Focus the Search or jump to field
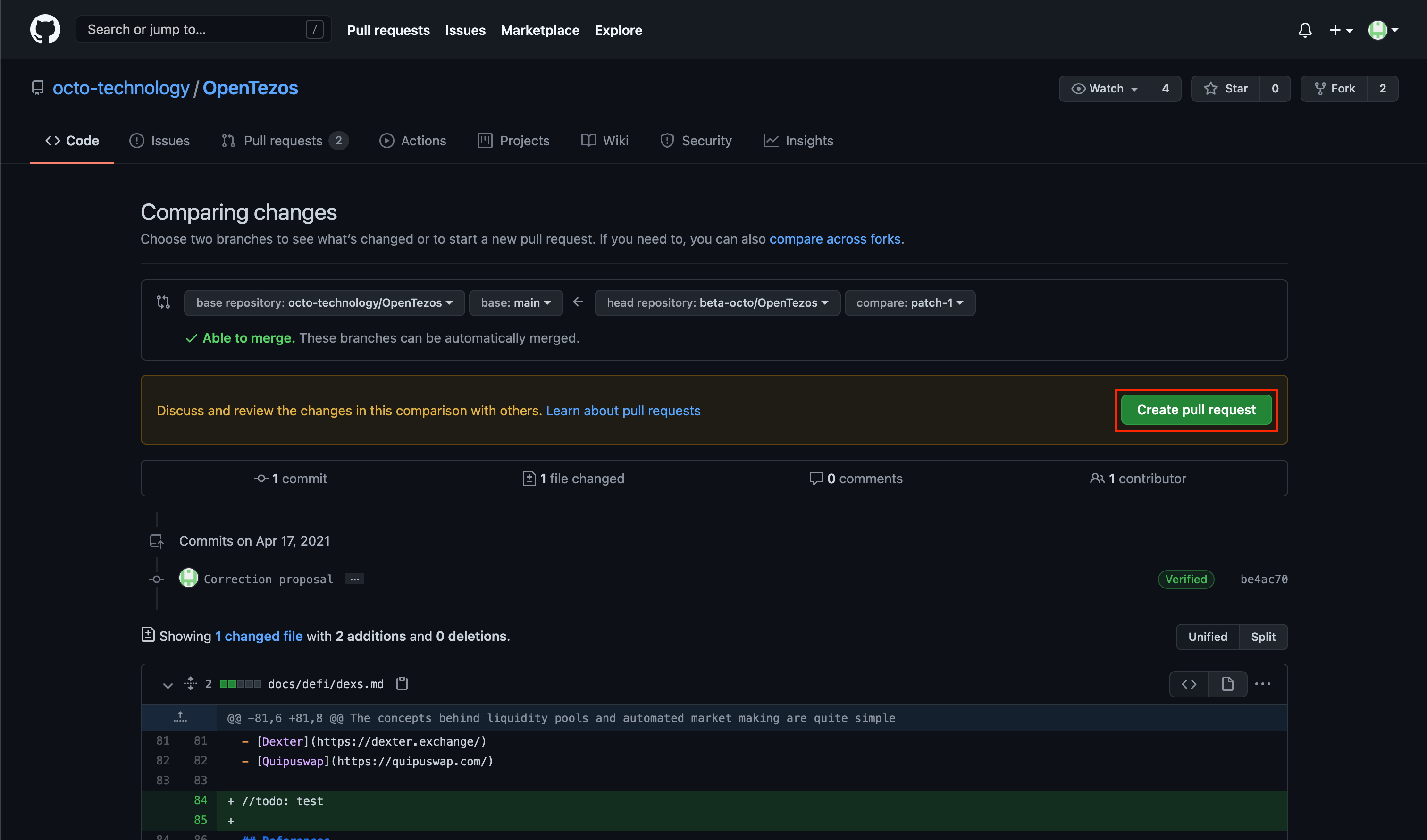This screenshot has height=840, width=1427. (x=193, y=29)
